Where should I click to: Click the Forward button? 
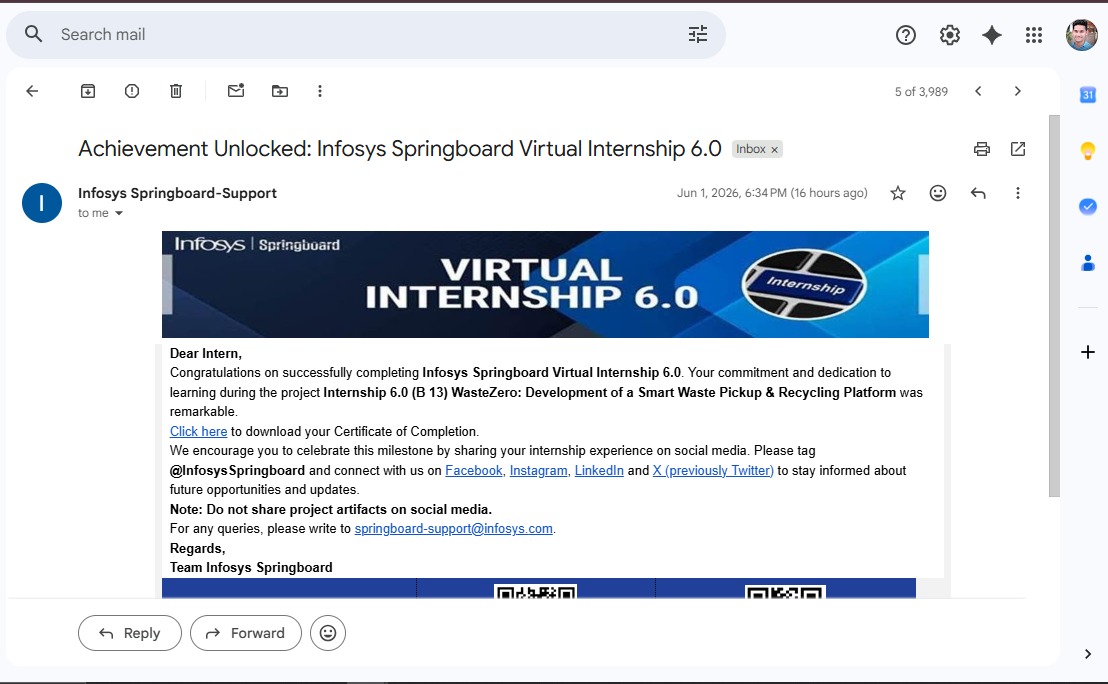click(246, 633)
